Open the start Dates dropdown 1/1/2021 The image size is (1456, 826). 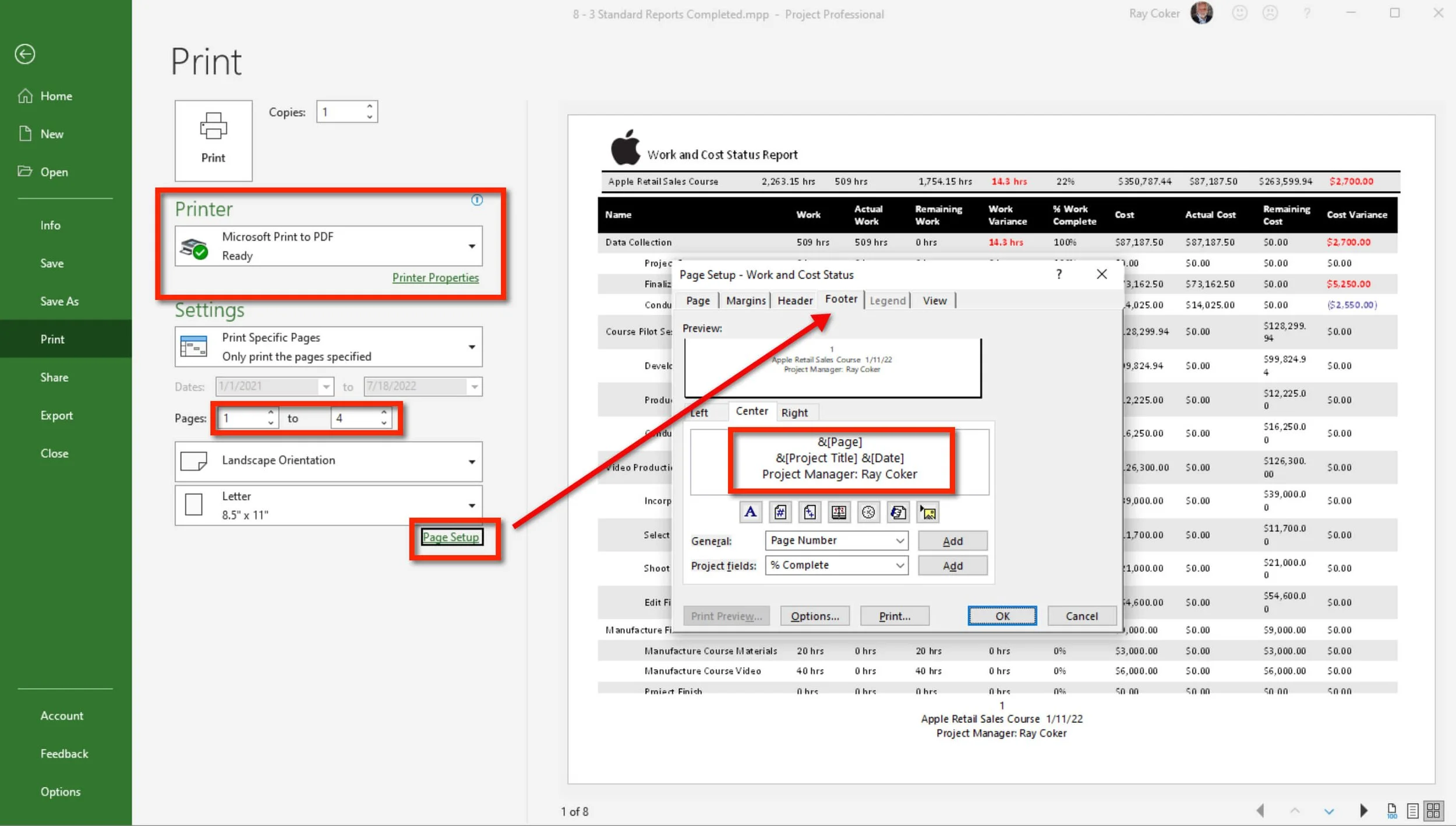(326, 387)
